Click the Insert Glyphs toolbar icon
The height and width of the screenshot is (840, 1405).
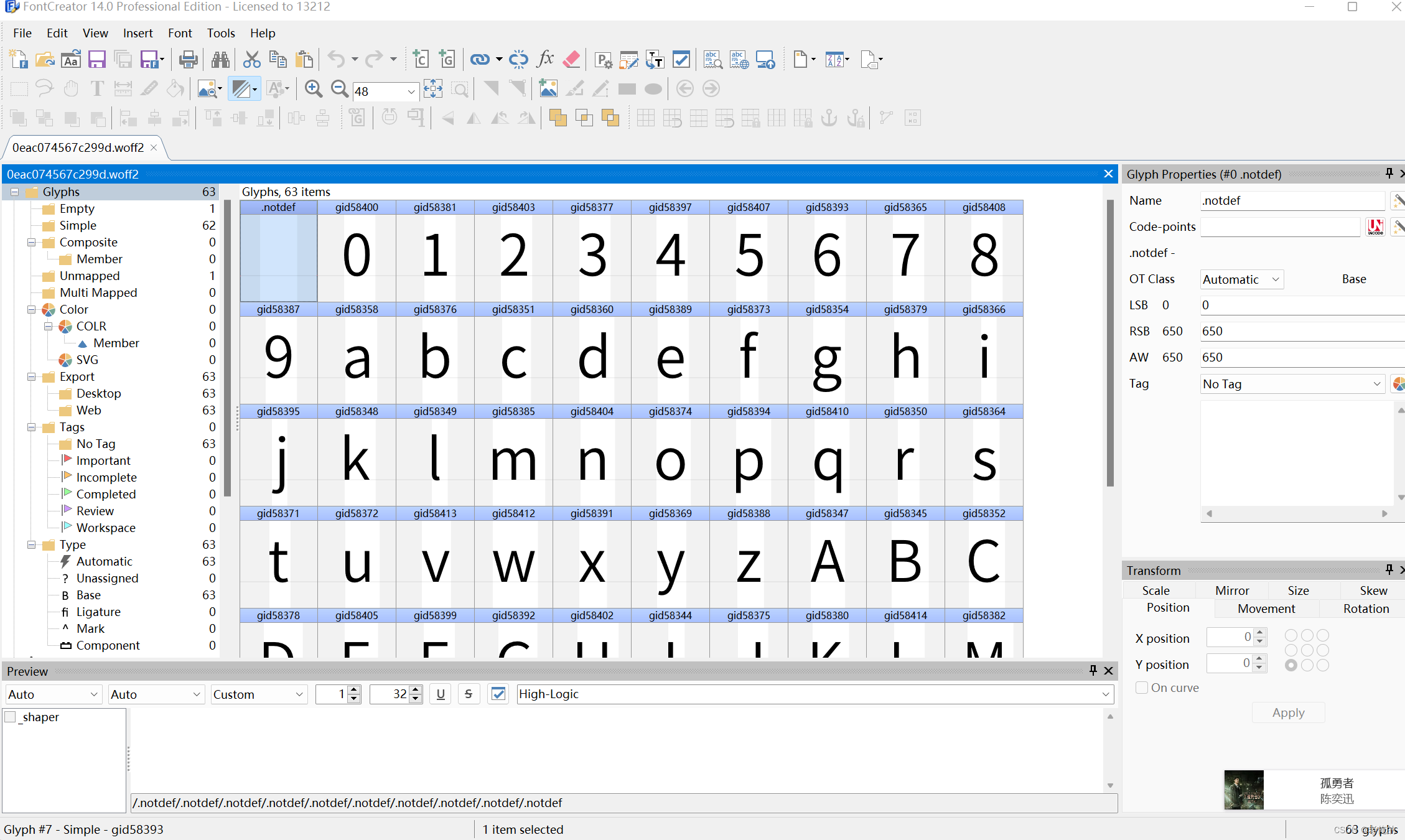point(447,59)
